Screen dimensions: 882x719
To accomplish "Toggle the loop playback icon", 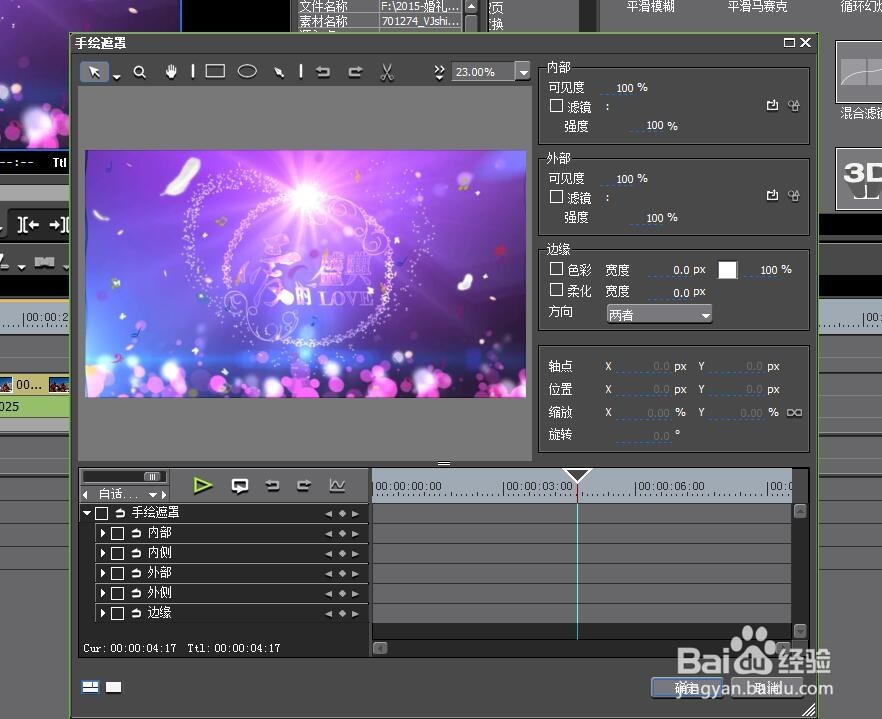I will [x=240, y=486].
